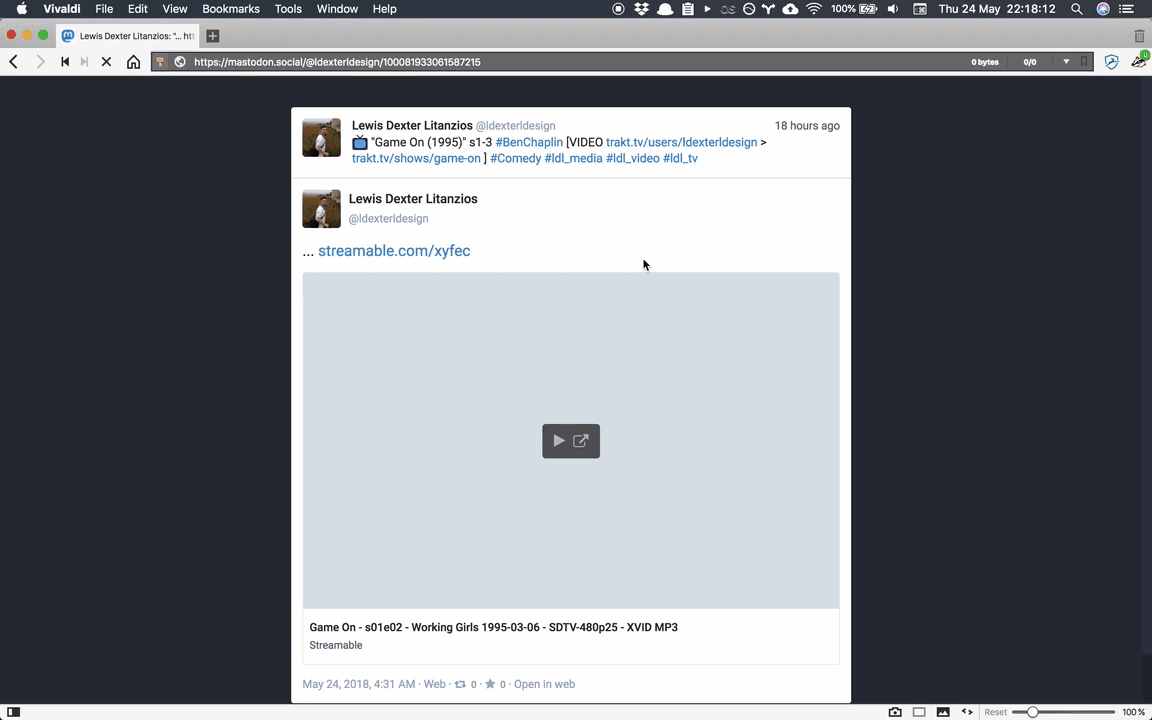Image resolution: width=1152 pixels, height=720 pixels.
Task: Open the Vivaldi application menu
Action: (x=62, y=9)
